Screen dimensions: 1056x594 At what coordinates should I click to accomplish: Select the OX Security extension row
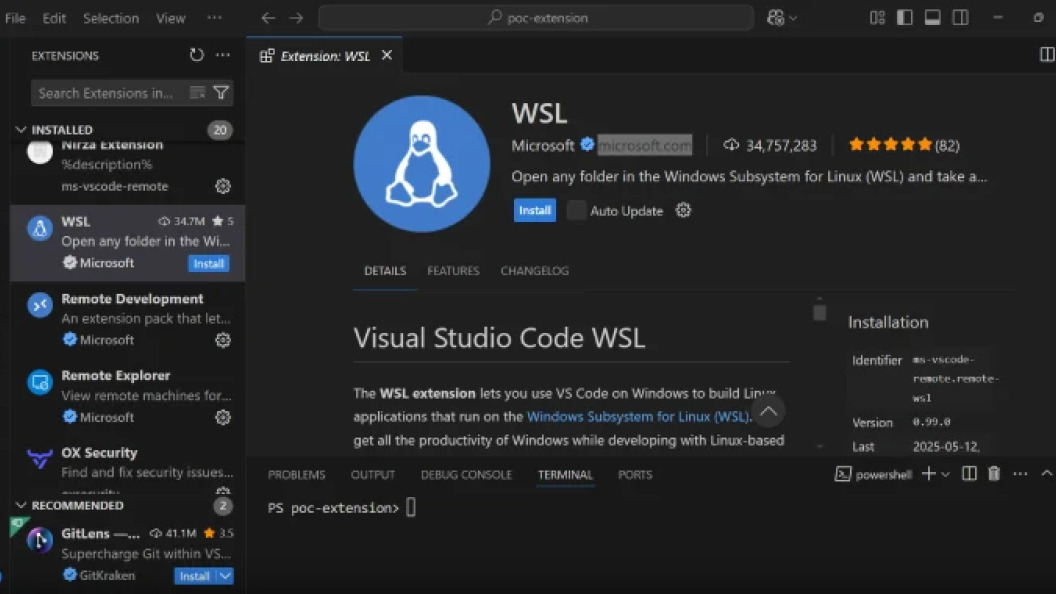coord(127,466)
